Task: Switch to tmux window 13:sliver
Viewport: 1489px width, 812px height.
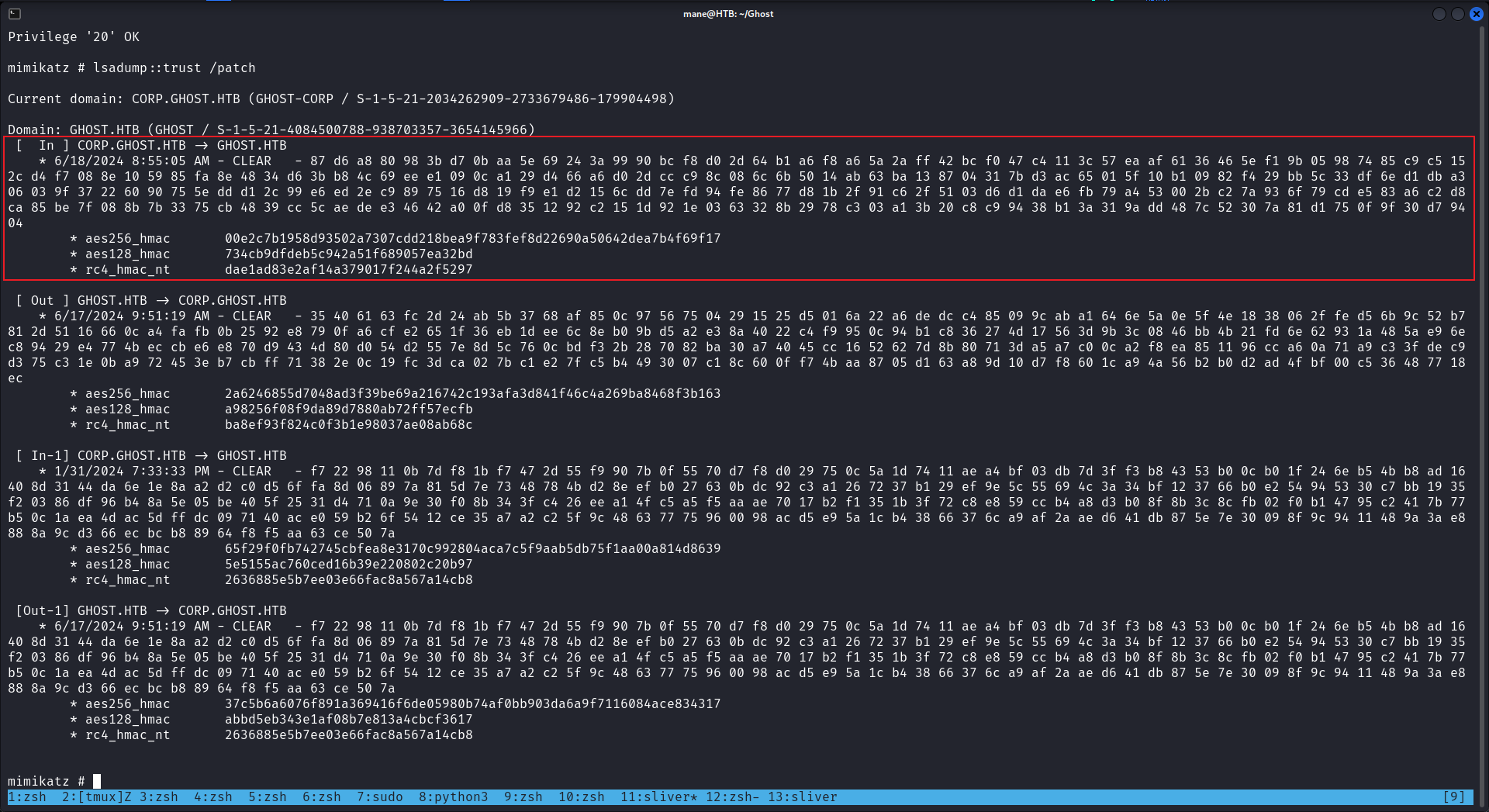Action: click(803, 797)
